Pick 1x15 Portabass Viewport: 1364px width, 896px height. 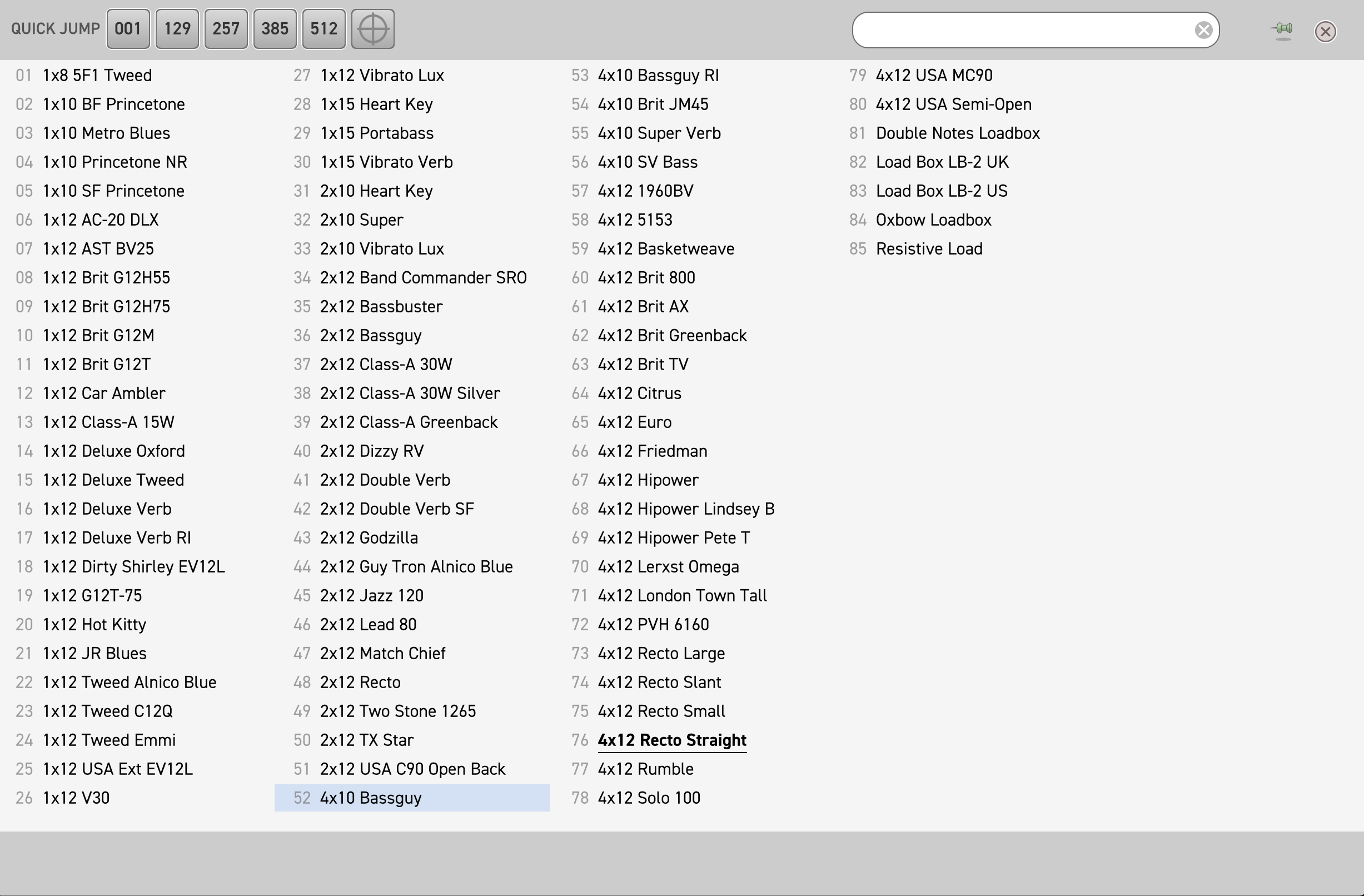(x=377, y=133)
